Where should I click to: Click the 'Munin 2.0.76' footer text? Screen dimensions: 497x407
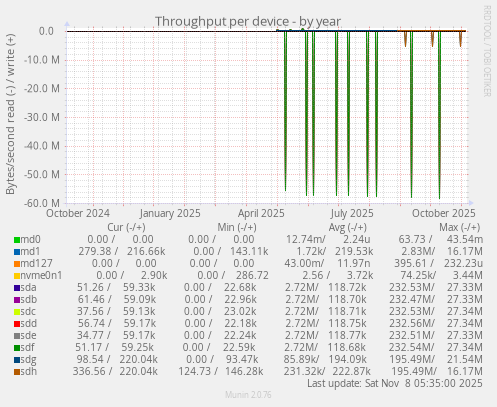(x=248, y=395)
